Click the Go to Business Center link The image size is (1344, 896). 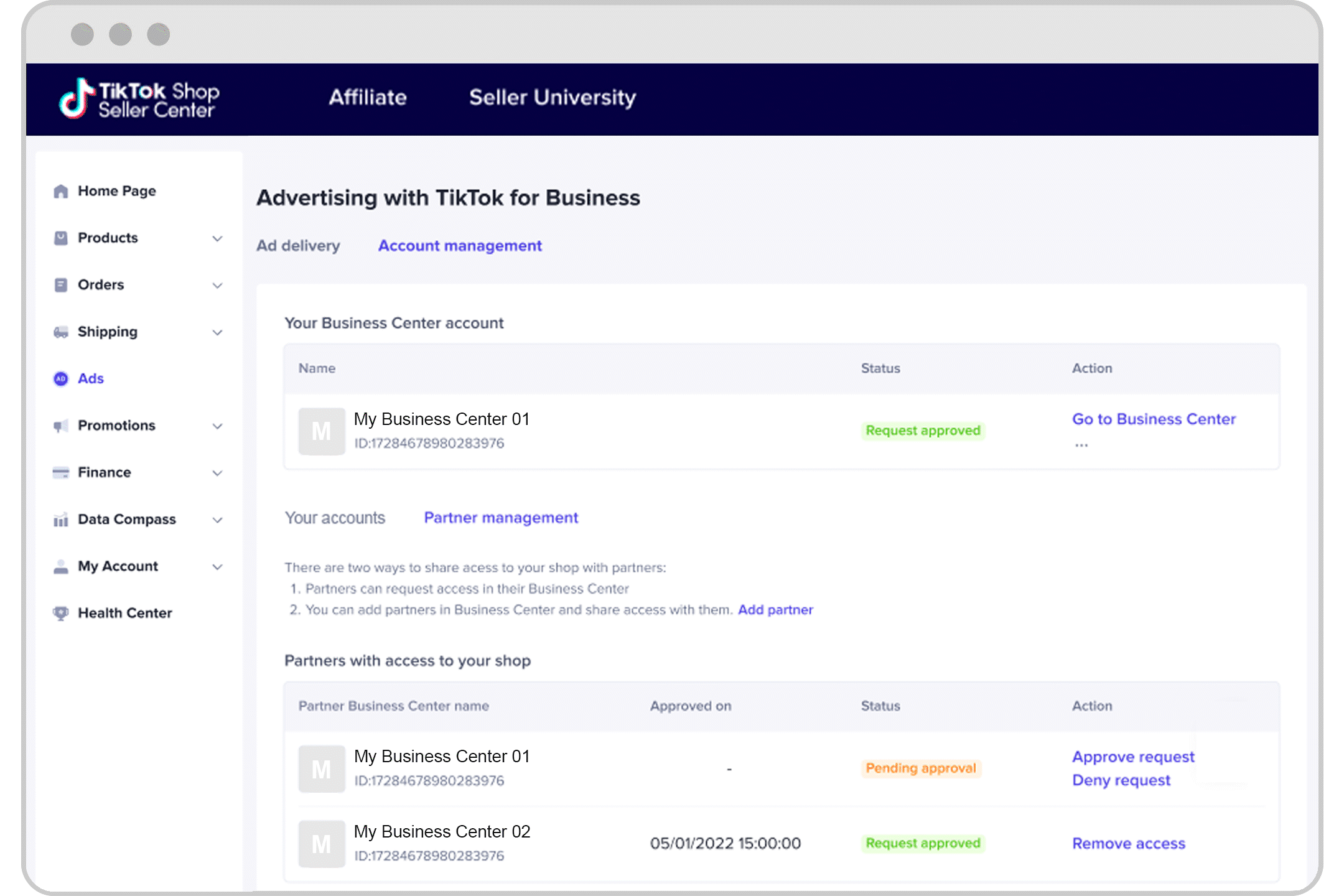[1154, 419]
